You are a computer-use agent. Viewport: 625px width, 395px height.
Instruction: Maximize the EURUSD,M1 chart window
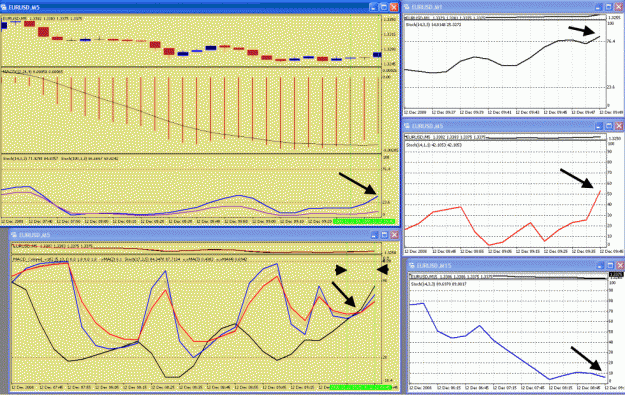[609, 7]
